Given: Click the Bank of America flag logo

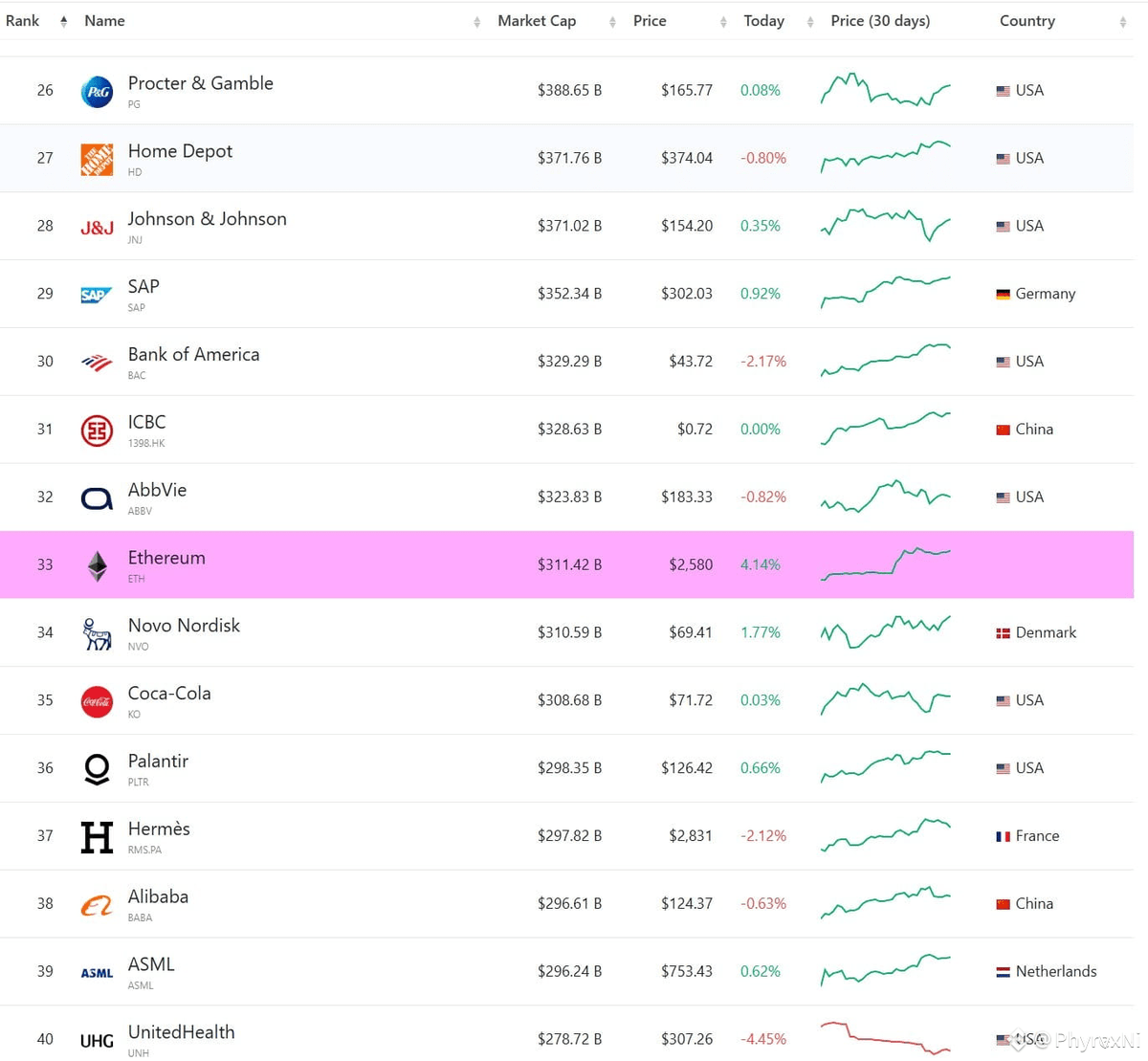Looking at the screenshot, I should coord(97,363).
